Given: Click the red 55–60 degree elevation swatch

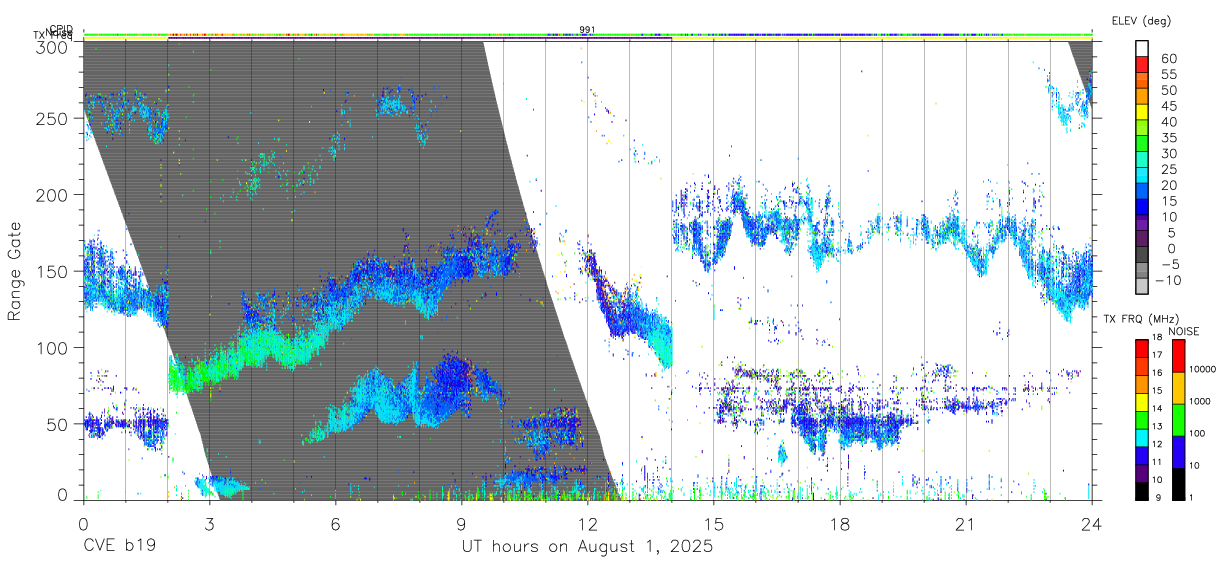Looking at the screenshot, I should [x=1142, y=66].
